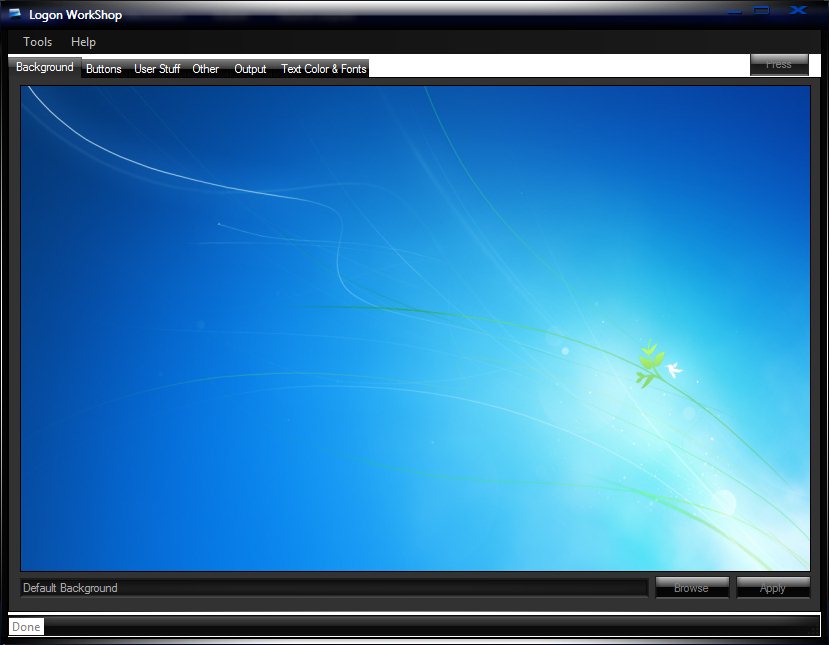Click the logon background preview image
The width and height of the screenshot is (829, 645).
[415, 328]
